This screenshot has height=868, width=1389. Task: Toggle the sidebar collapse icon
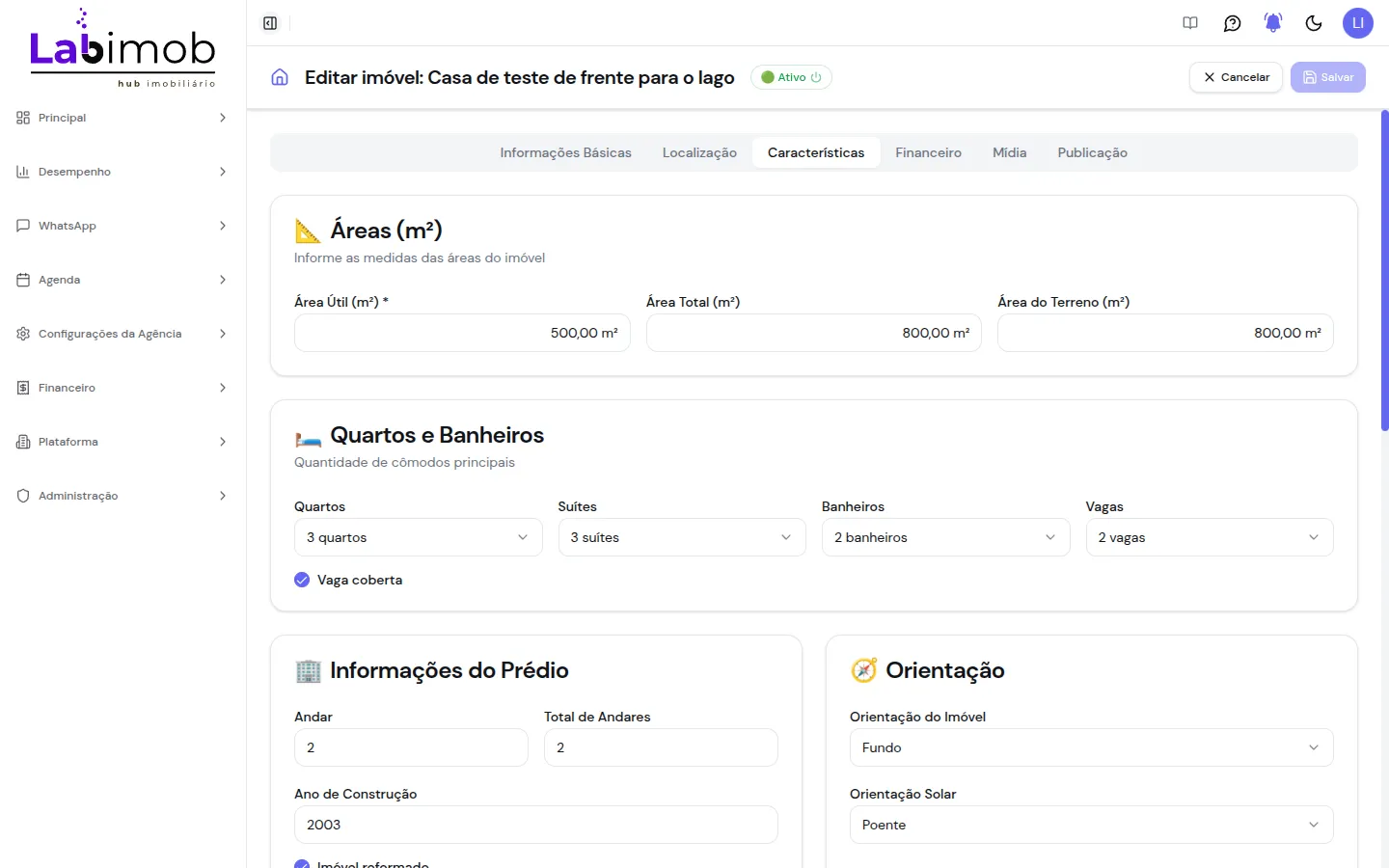click(270, 23)
